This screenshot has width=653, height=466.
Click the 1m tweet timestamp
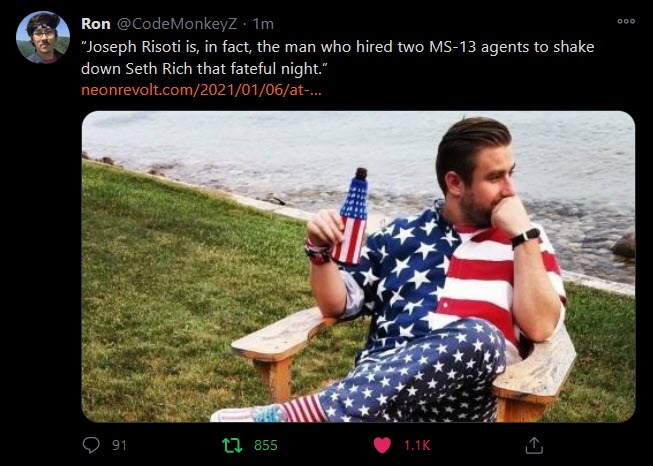pyautogui.click(x=263, y=24)
